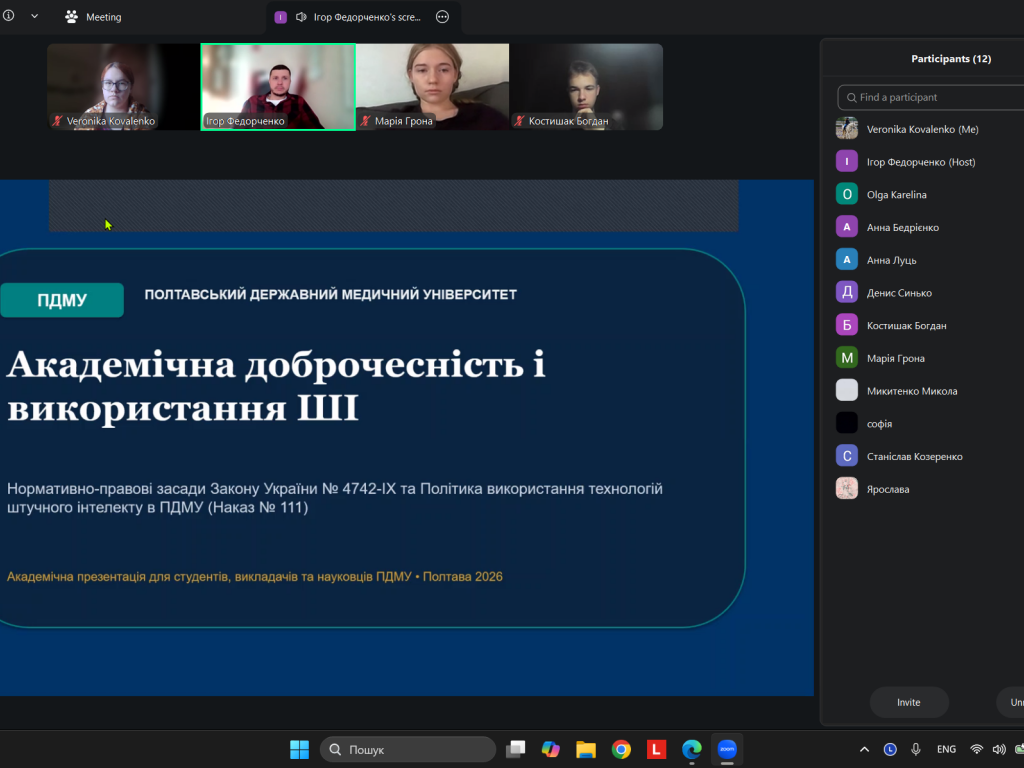Click the Find a participant search field

pyautogui.click(x=931, y=97)
